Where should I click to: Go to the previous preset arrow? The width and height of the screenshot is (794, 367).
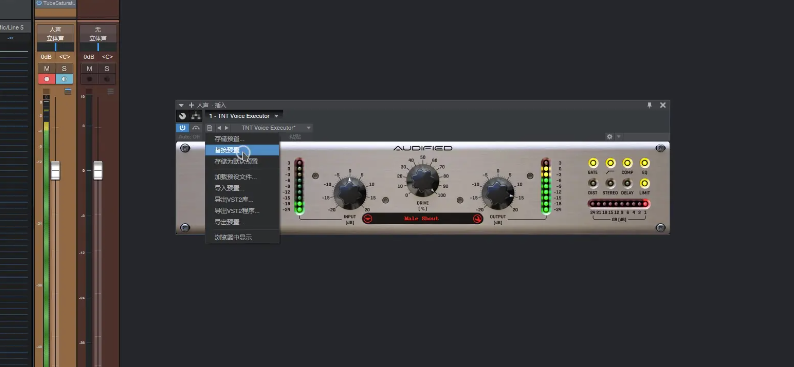[x=219, y=128]
